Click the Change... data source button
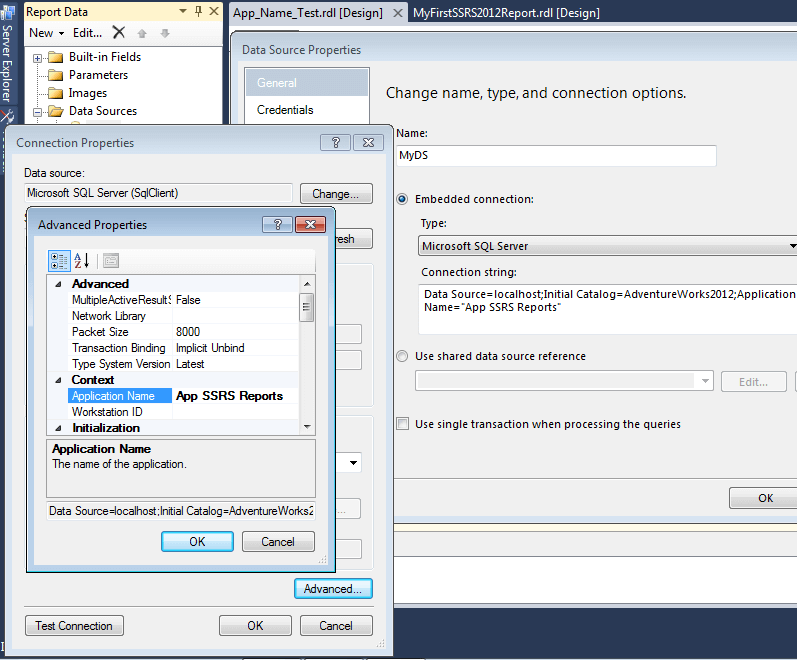Screen dimensions: 797x660 tap(336, 194)
